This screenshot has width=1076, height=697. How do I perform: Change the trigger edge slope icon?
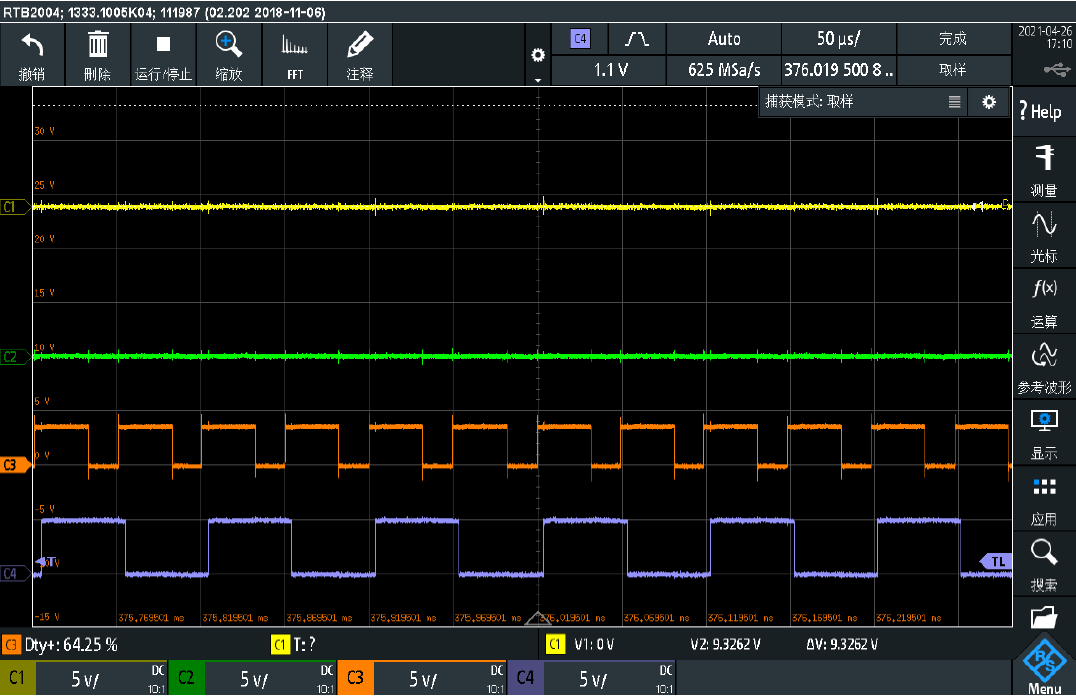tap(637, 39)
